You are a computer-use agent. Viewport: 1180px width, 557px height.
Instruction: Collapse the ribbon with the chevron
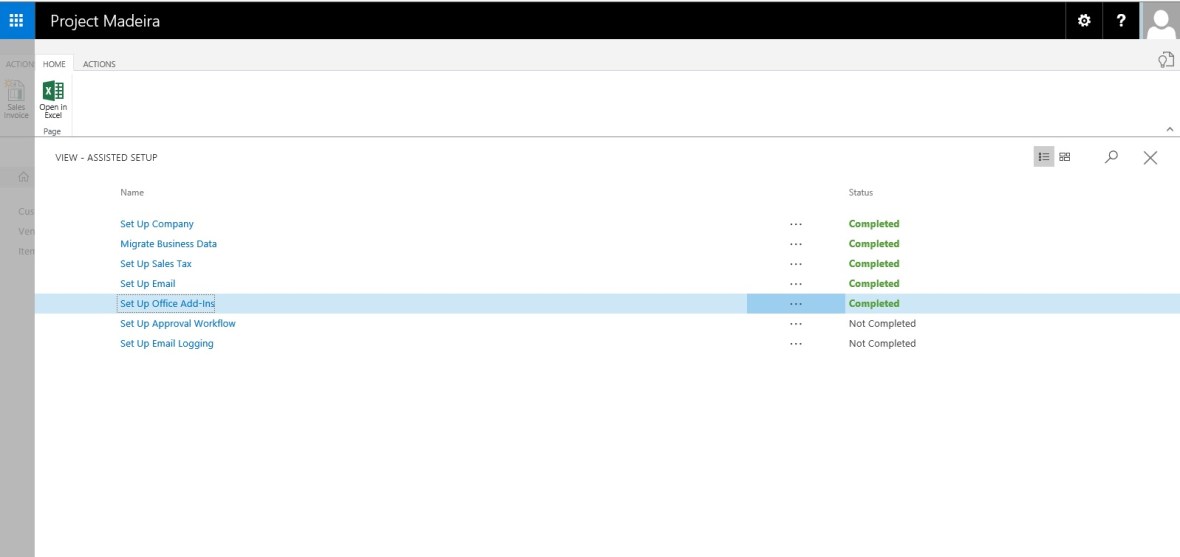(1170, 130)
